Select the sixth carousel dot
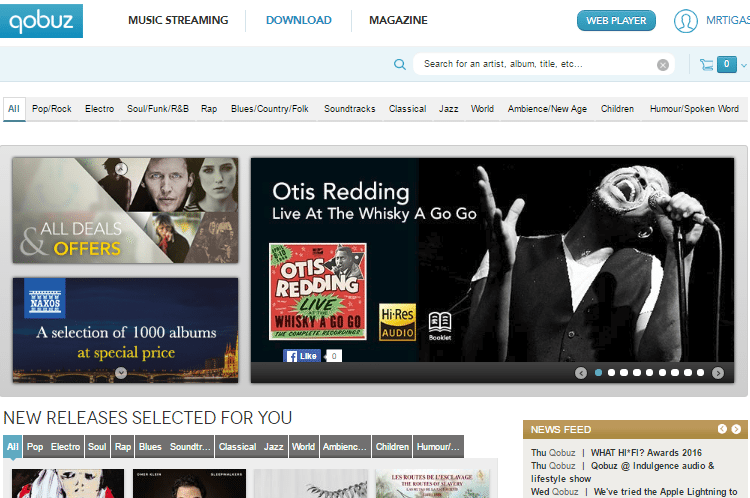Viewport: 750px width, 498px height. point(662,373)
